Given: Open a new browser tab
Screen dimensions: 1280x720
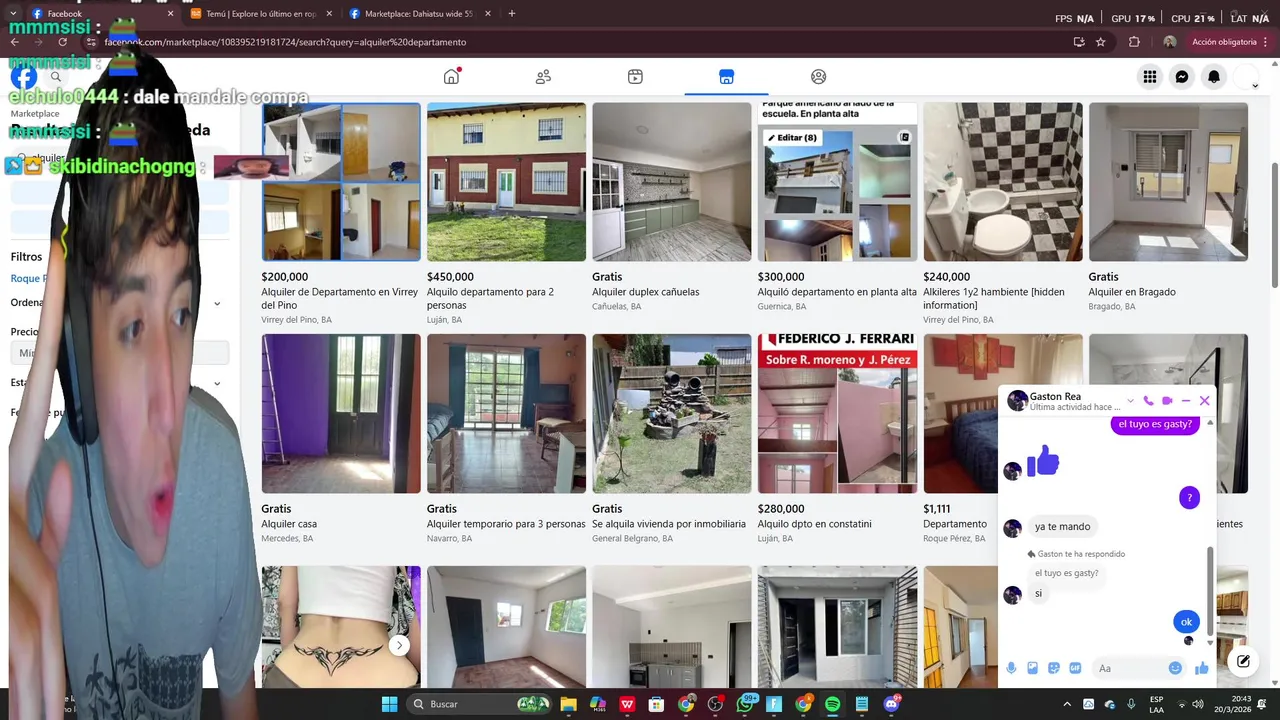Looking at the screenshot, I should (x=512, y=14).
